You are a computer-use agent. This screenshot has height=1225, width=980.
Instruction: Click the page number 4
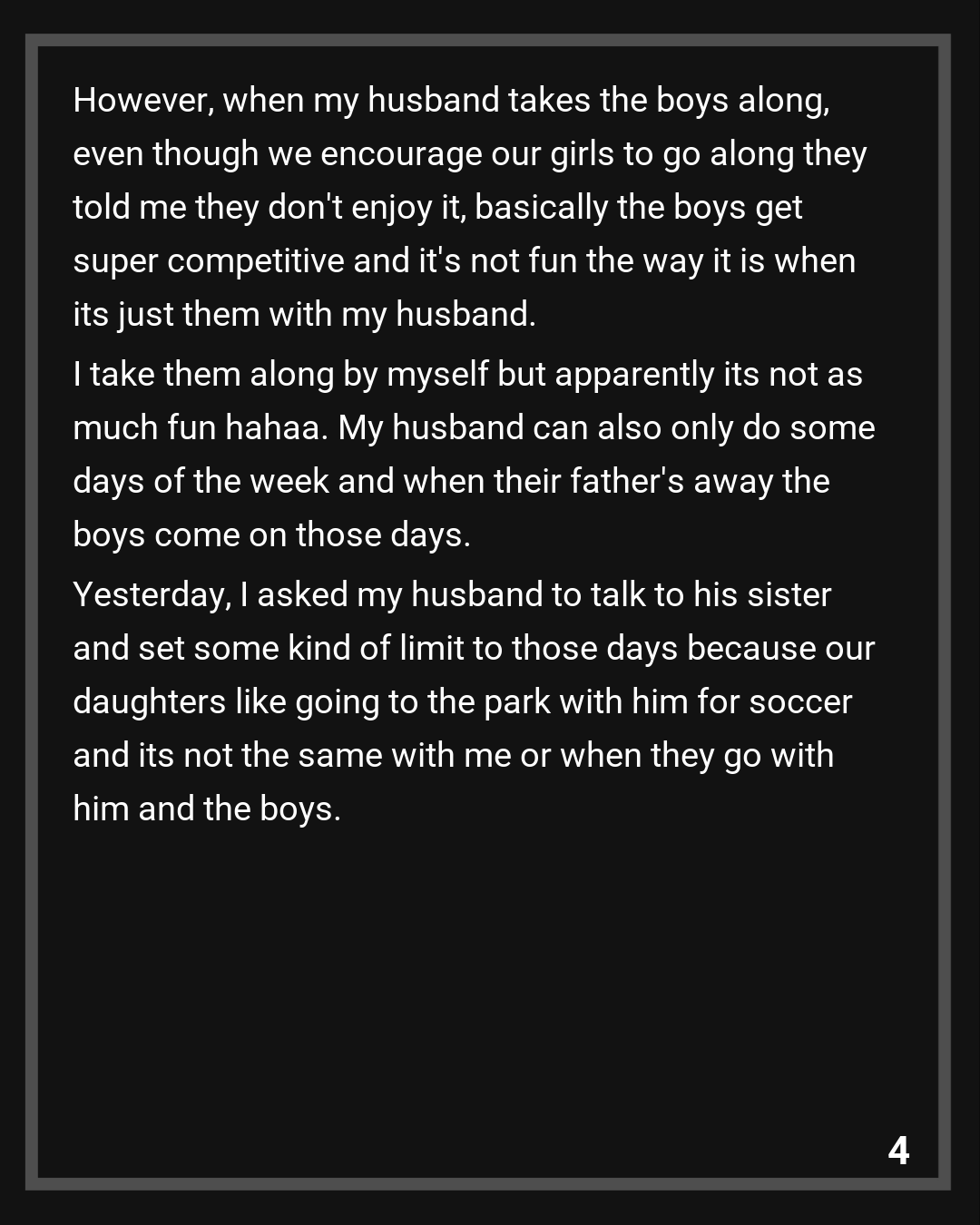(x=898, y=1150)
